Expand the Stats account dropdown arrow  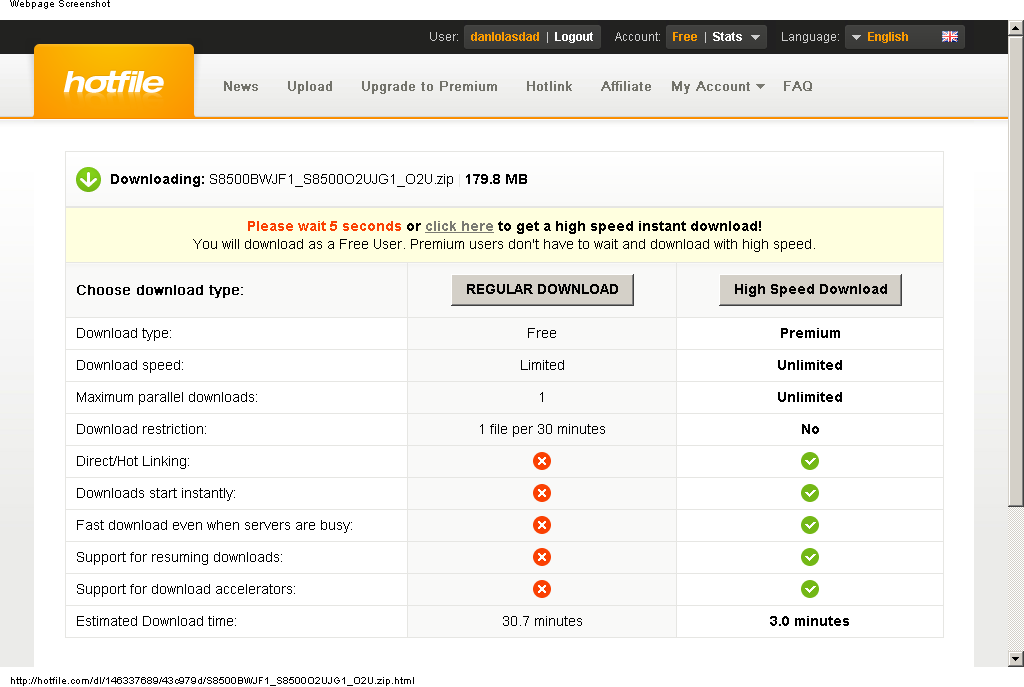click(x=756, y=37)
